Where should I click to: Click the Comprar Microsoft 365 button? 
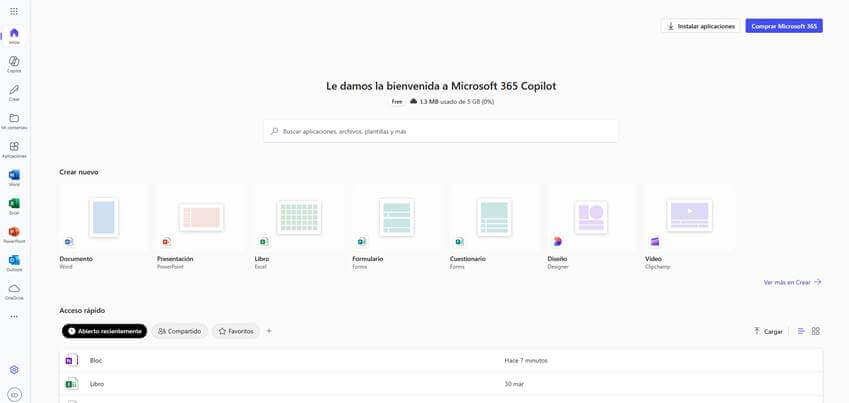783,26
